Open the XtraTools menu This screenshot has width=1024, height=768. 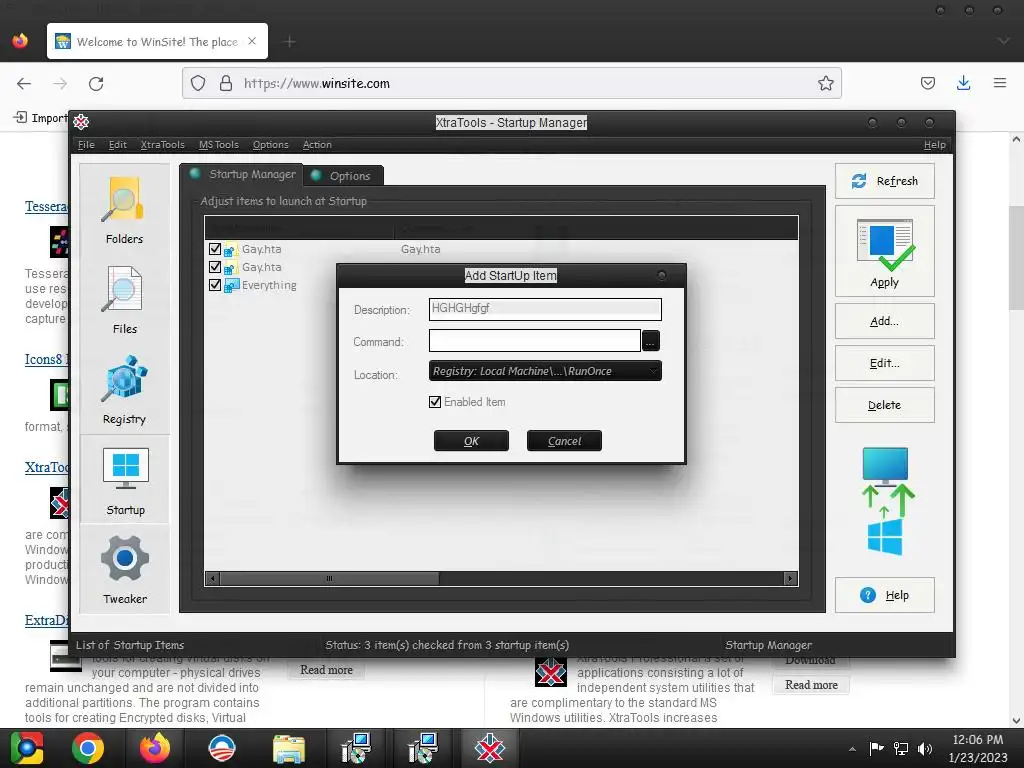(163, 144)
